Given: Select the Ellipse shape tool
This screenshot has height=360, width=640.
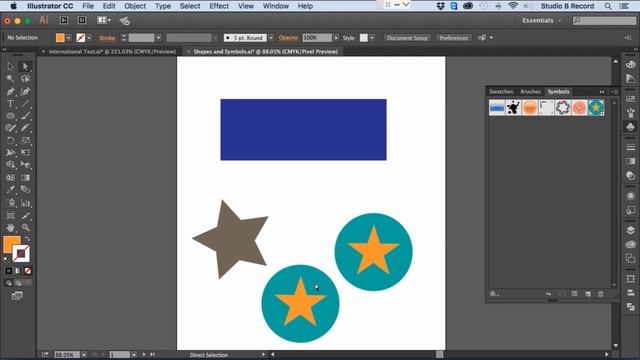Looking at the screenshot, I should click(10, 116).
